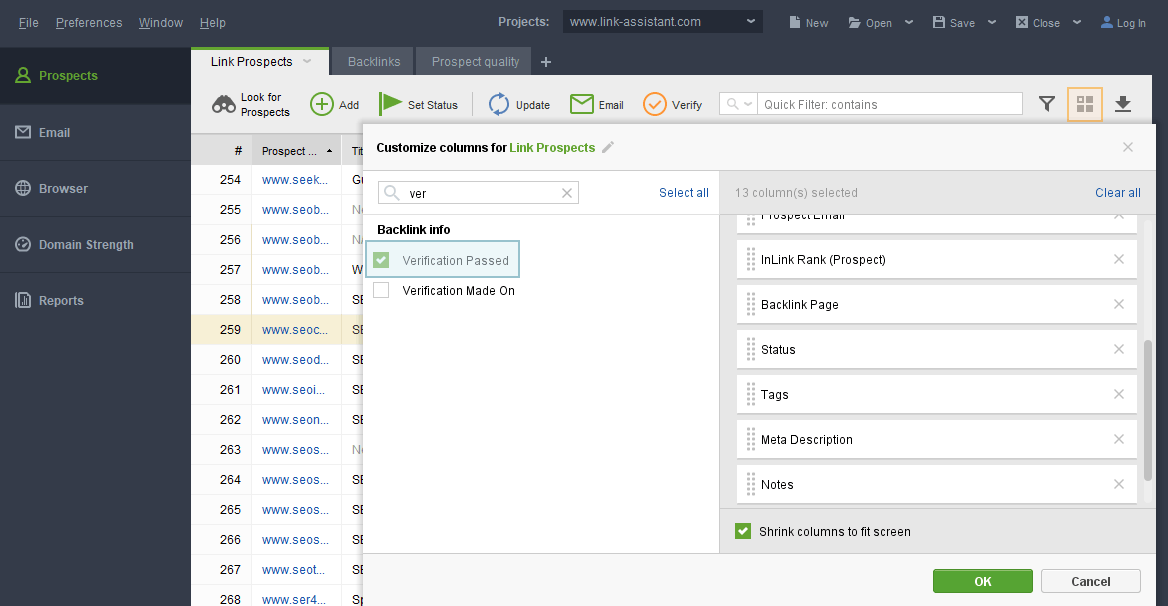Switch to Backlinks tab
This screenshot has height=606, width=1168.
point(374,62)
